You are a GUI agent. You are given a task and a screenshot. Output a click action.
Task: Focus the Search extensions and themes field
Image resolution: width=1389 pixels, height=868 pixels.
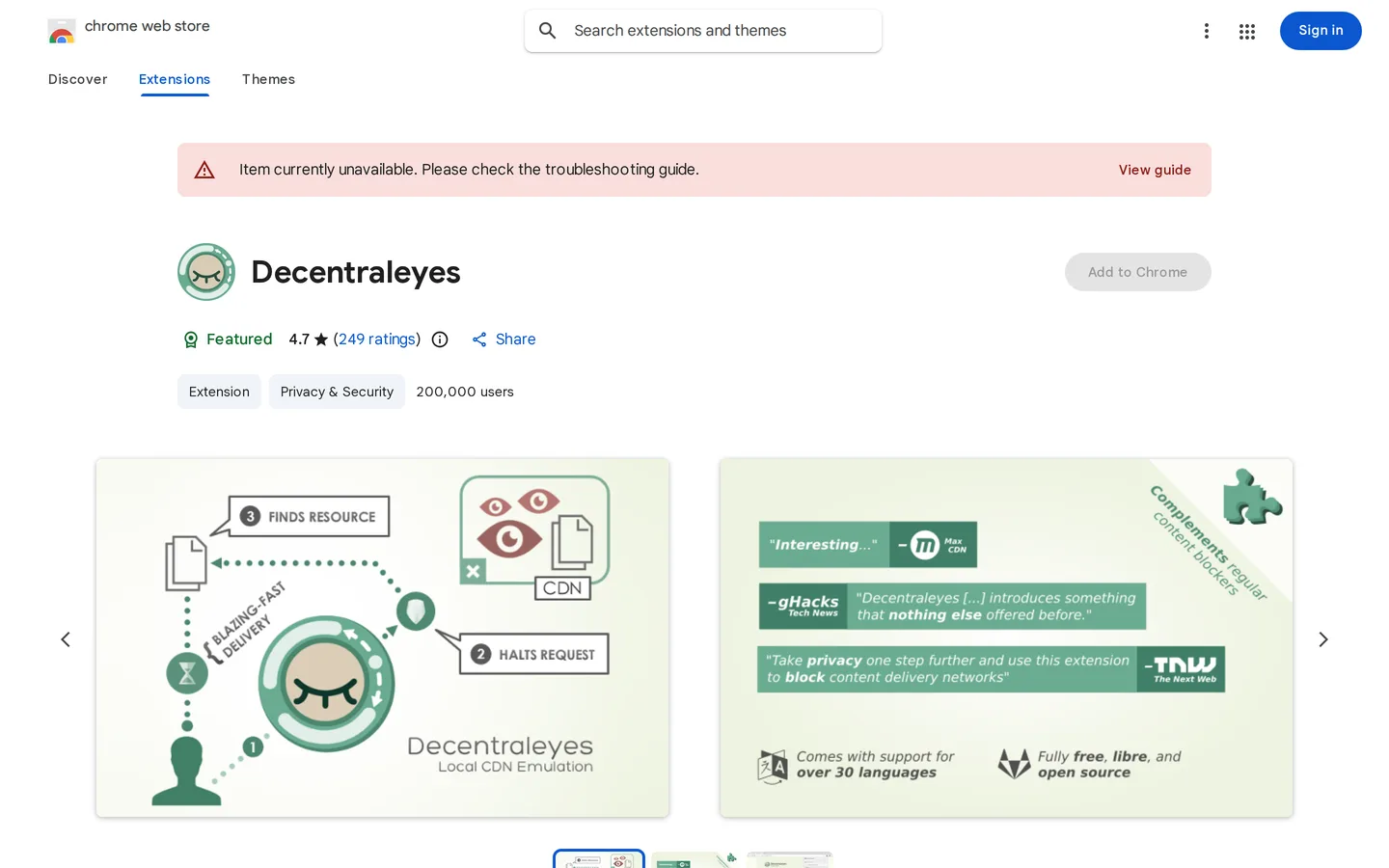pyautogui.click(x=703, y=31)
